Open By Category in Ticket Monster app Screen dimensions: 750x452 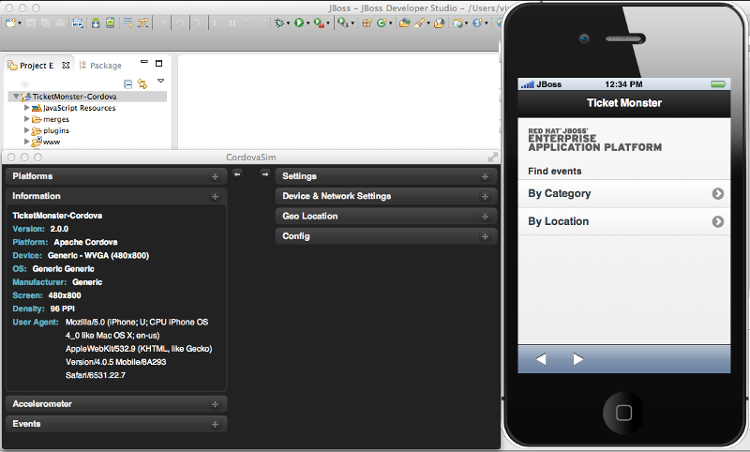pyautogui.click(x=624, y=194)
